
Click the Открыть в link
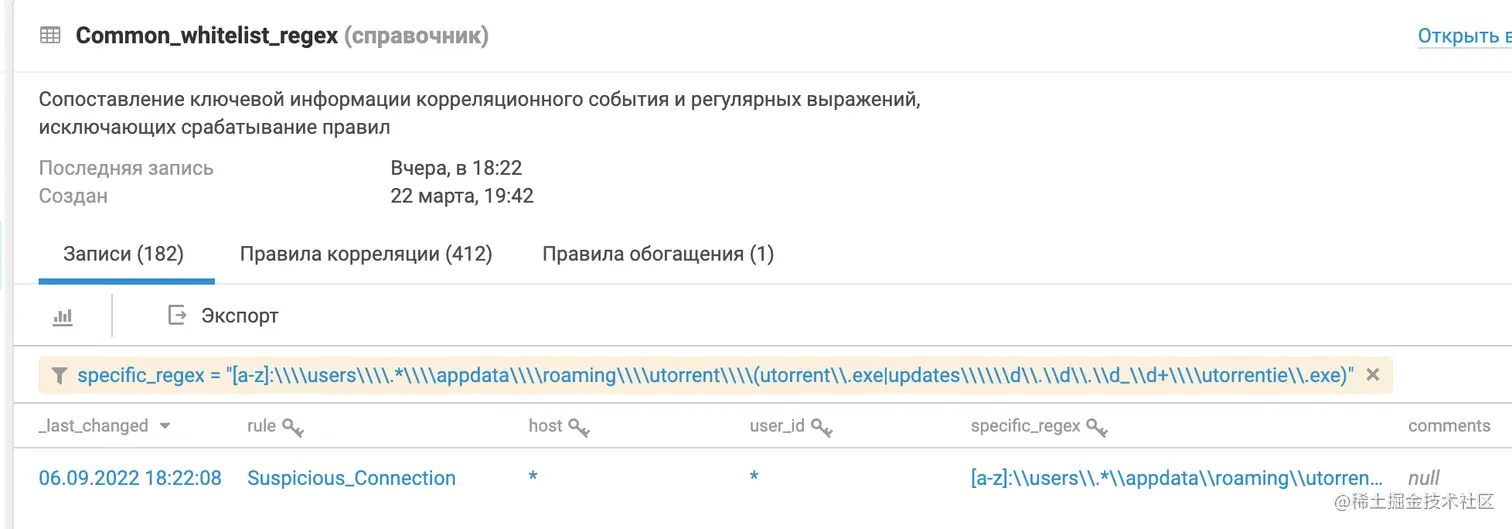1463,36
